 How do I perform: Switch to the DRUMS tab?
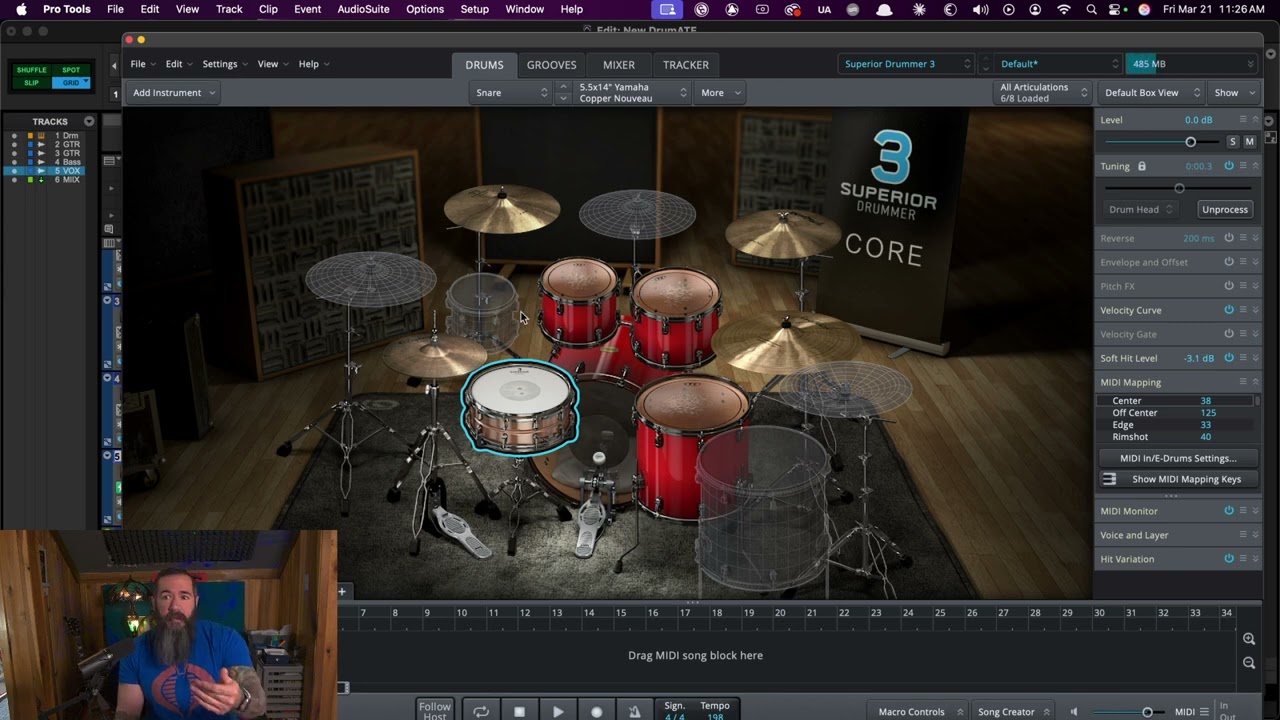point(484,64)
